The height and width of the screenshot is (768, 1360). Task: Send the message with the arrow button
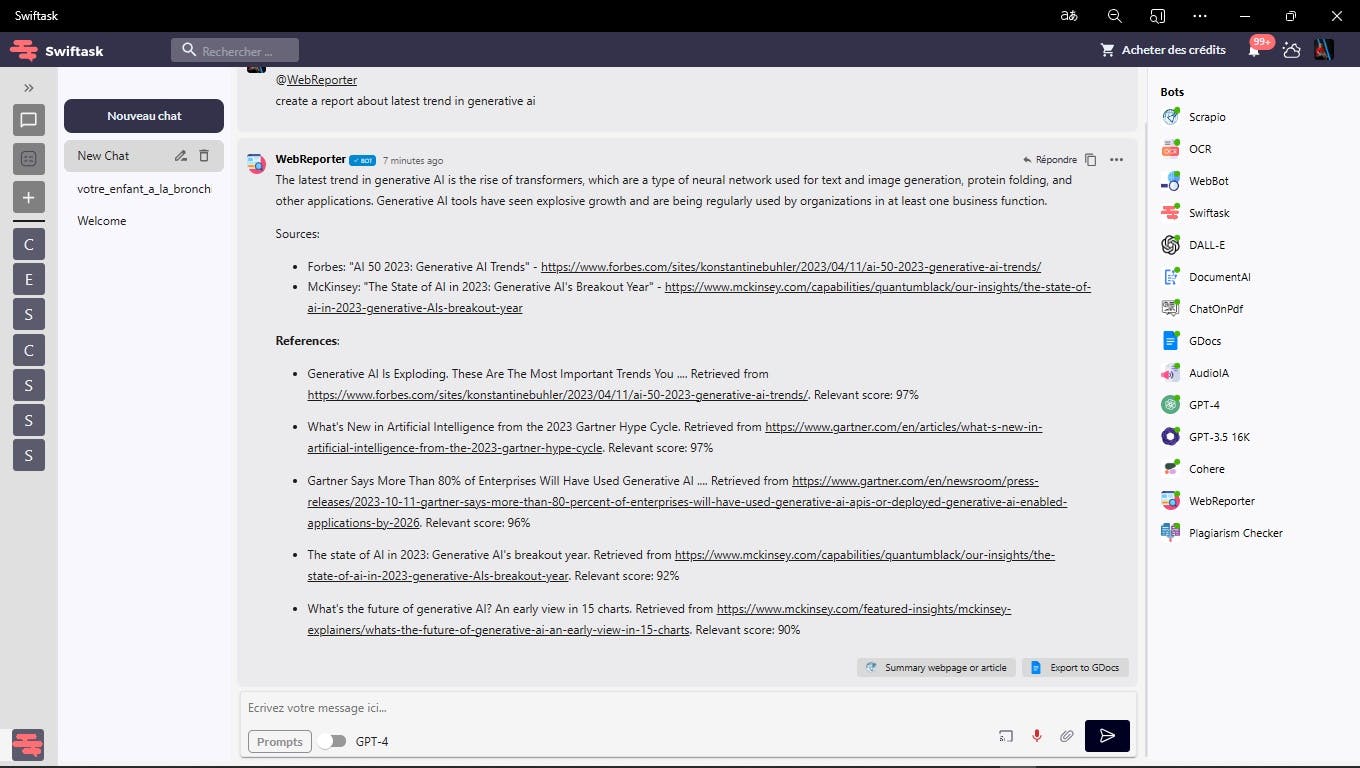tap(1107, 736)
